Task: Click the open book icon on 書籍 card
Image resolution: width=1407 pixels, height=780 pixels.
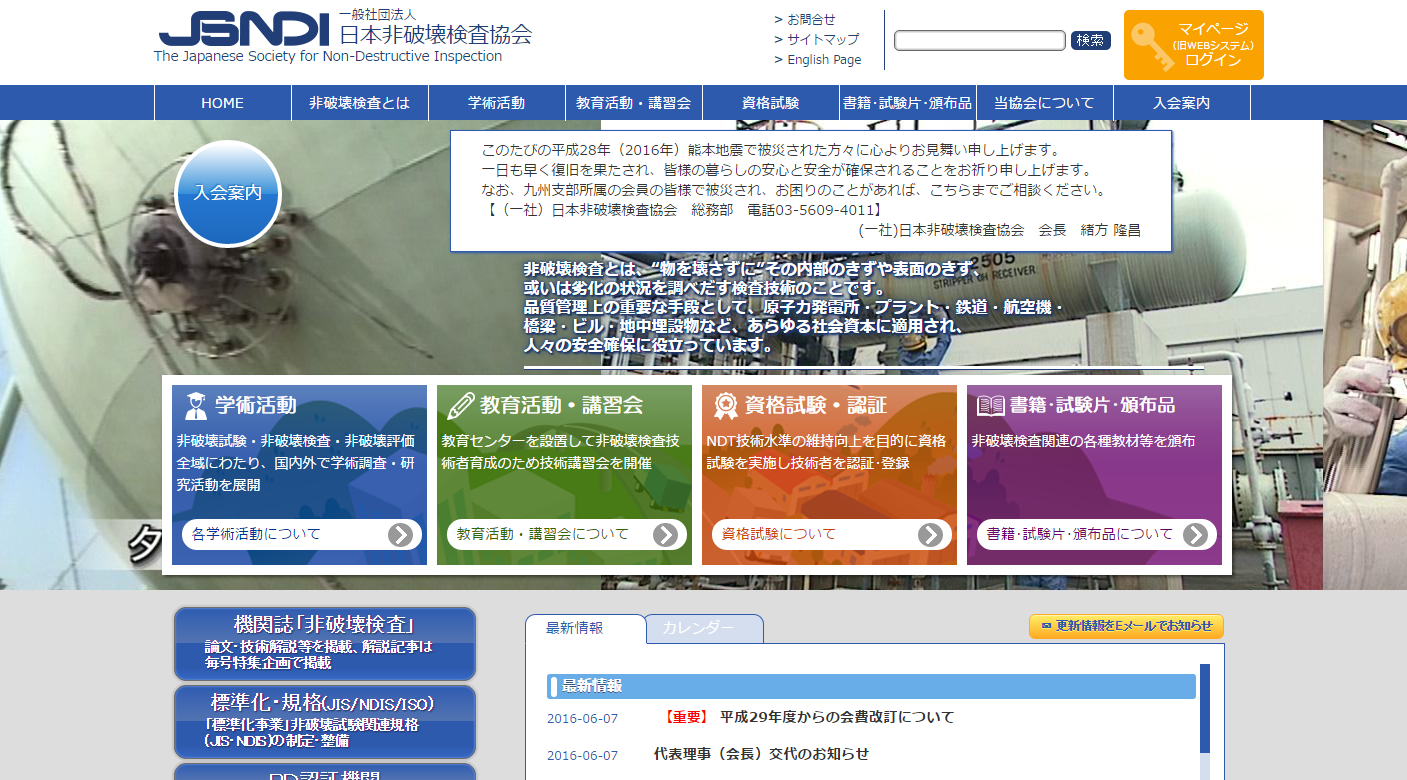Action: coord(990,405)
